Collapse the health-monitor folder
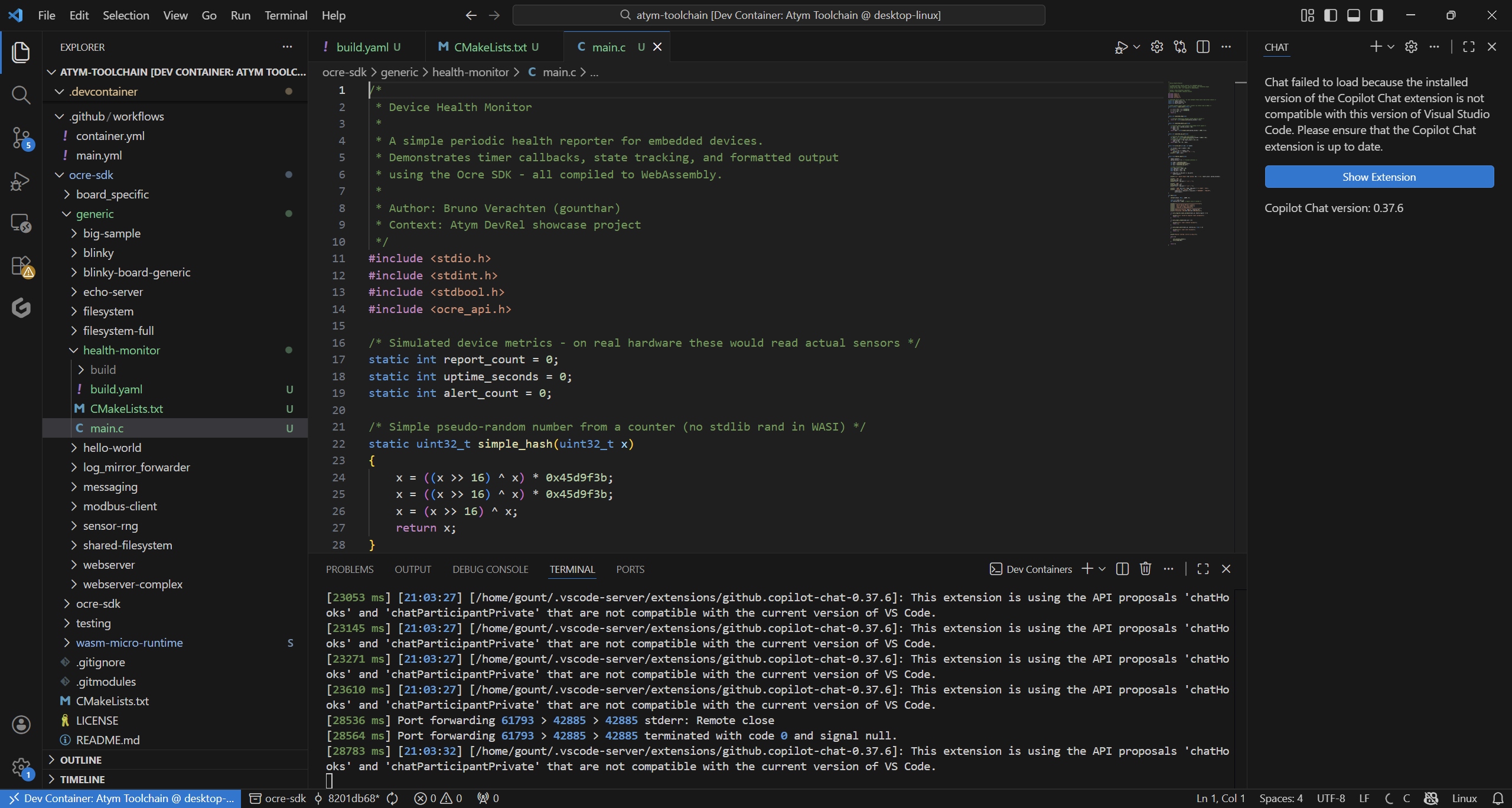 tap(122, 350)
